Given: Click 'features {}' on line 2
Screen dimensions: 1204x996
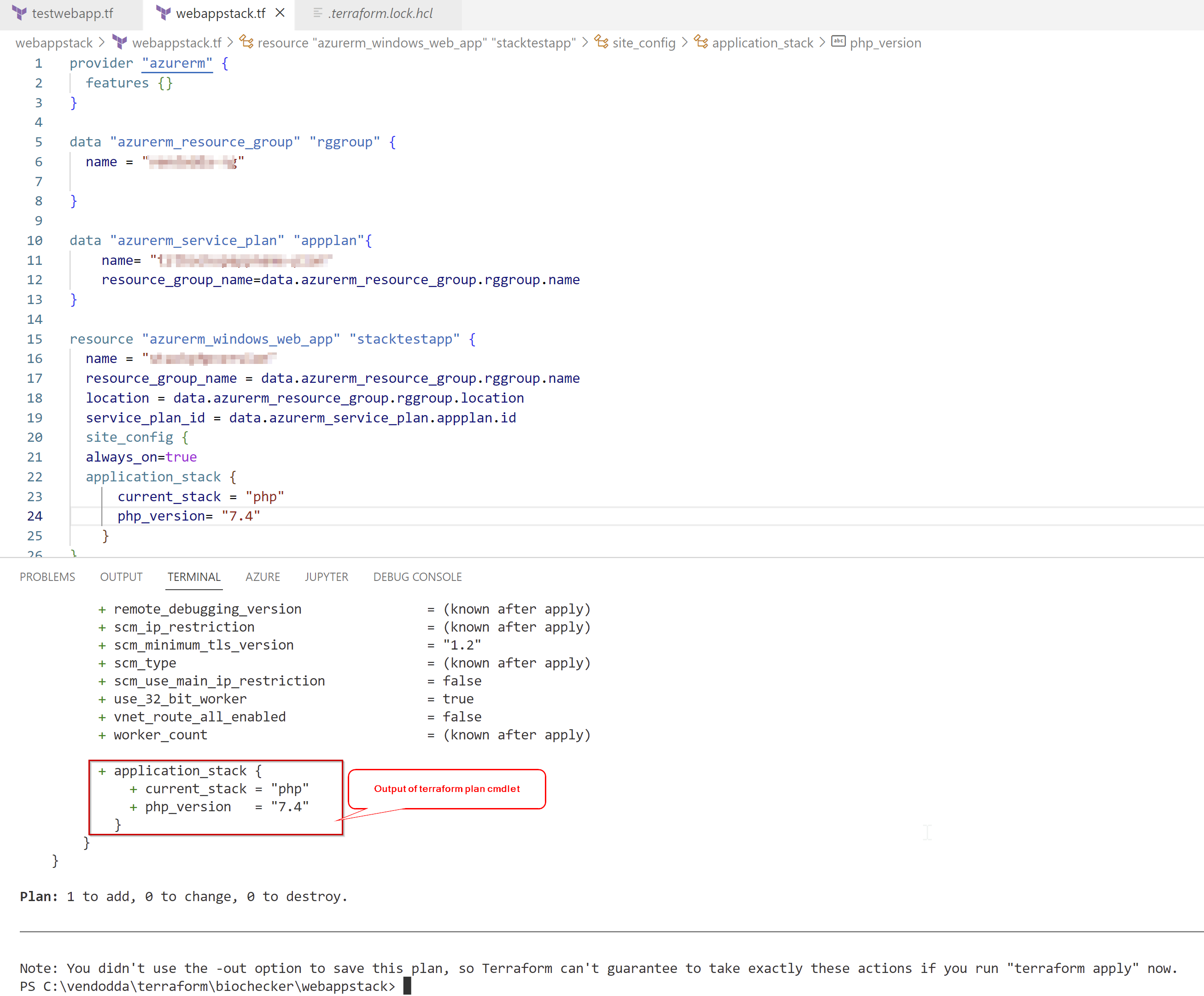Looking at the screenshot, I should point(129,83).
